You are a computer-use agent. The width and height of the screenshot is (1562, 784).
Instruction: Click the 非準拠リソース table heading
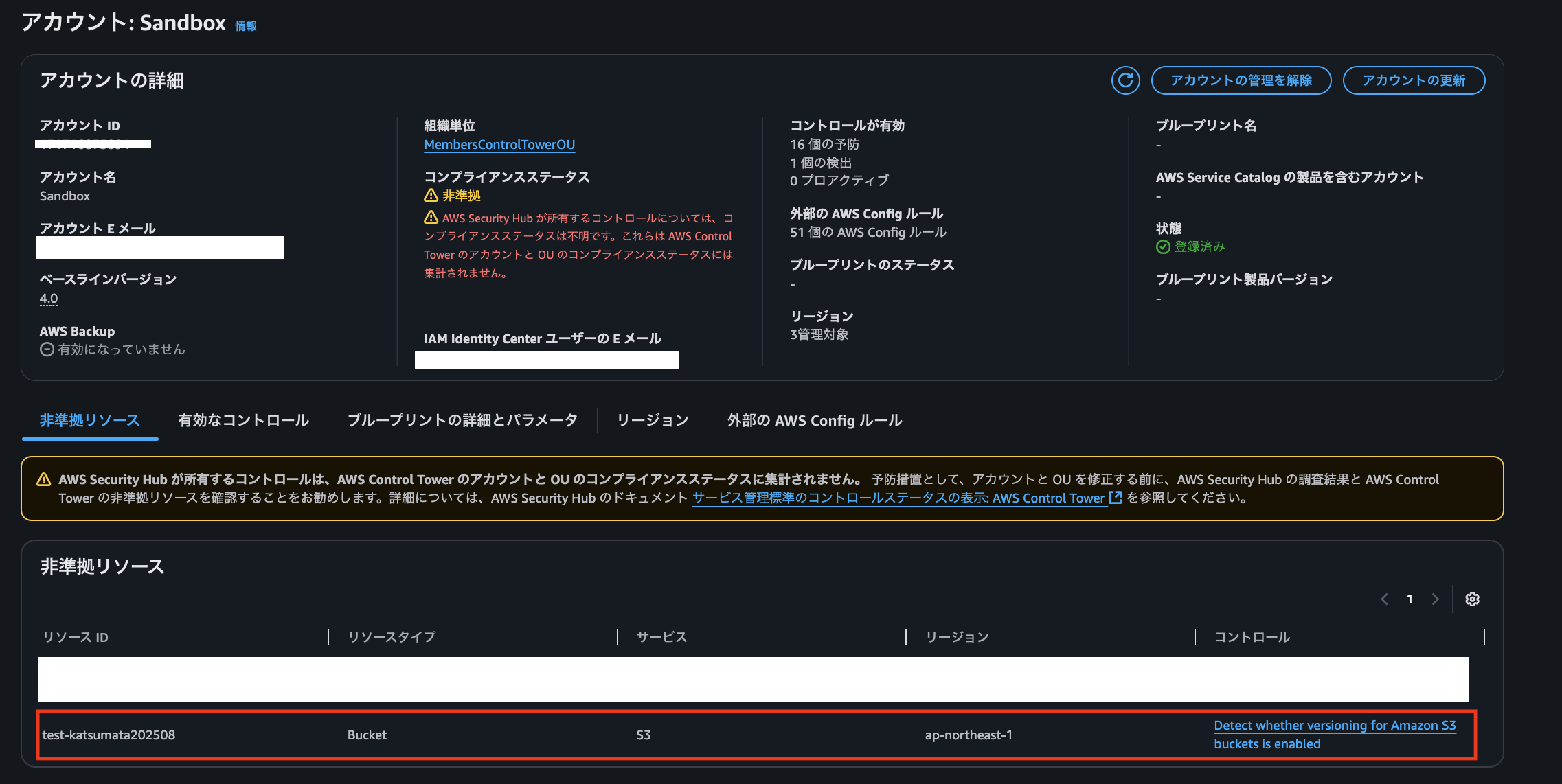coord(102,566)
